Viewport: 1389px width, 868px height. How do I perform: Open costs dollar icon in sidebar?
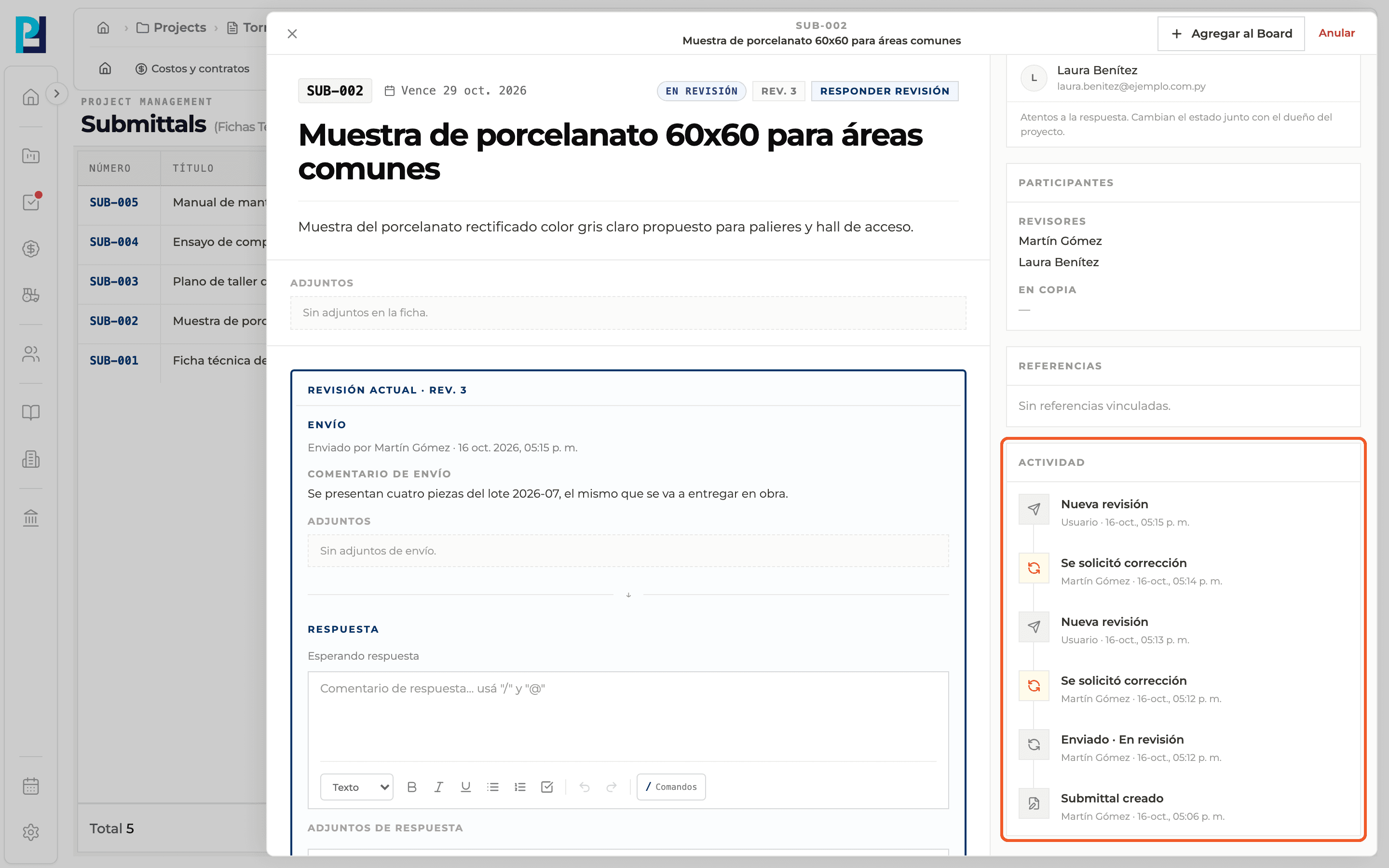click(x=31, y=248)
